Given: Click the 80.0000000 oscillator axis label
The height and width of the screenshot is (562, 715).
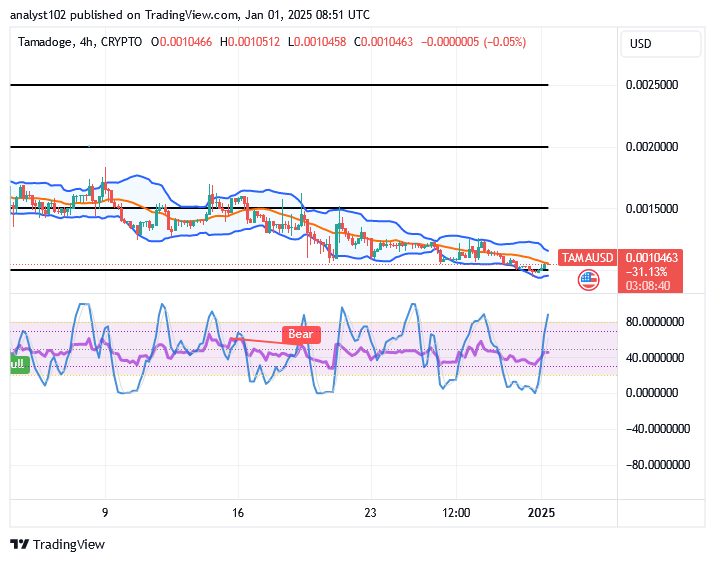Looking at the screenshot, I should click(x=655, y=322).
